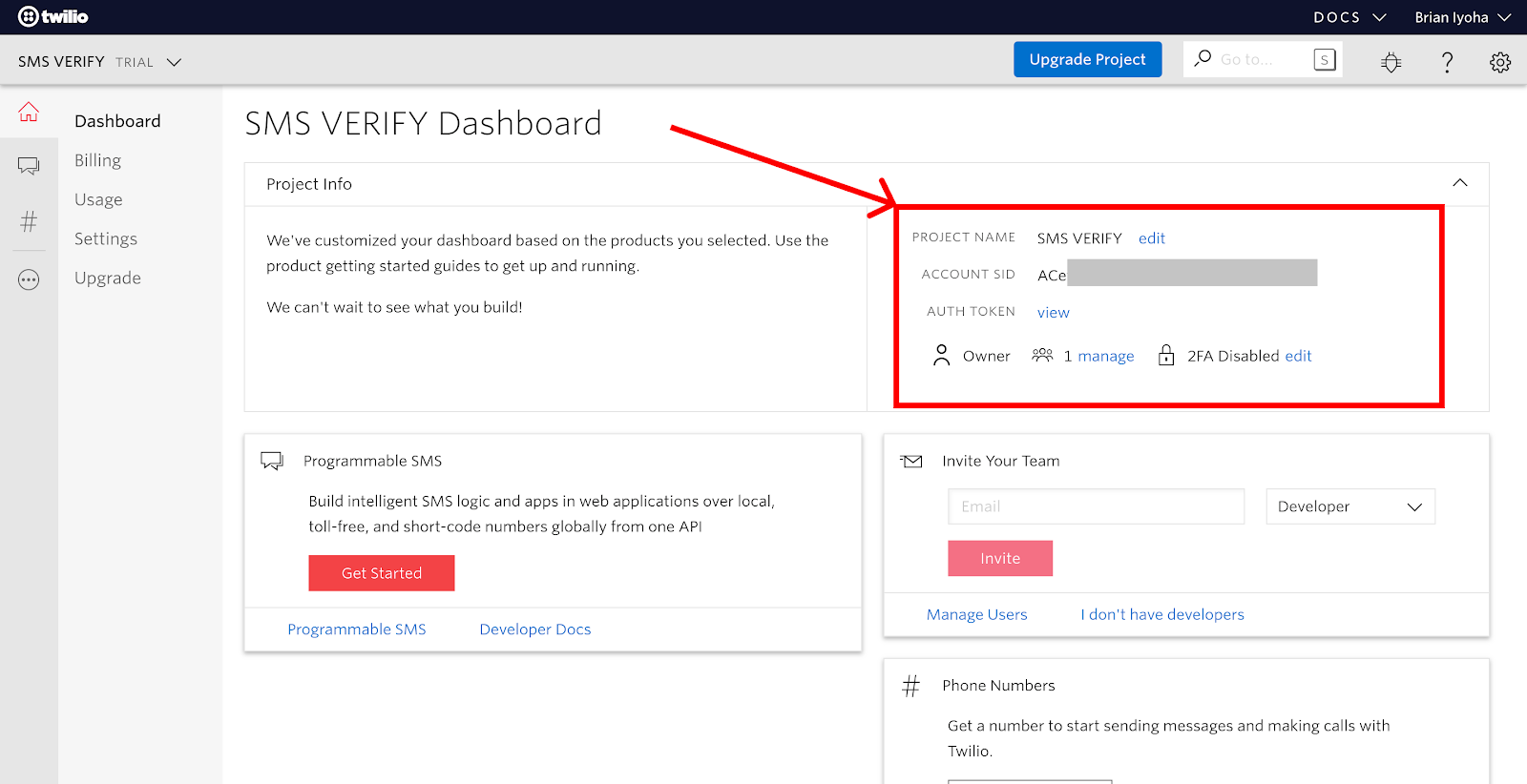This screenshot has width=1527, height=784.
Task: Click the Twilio logo
Action: (52, 16)
